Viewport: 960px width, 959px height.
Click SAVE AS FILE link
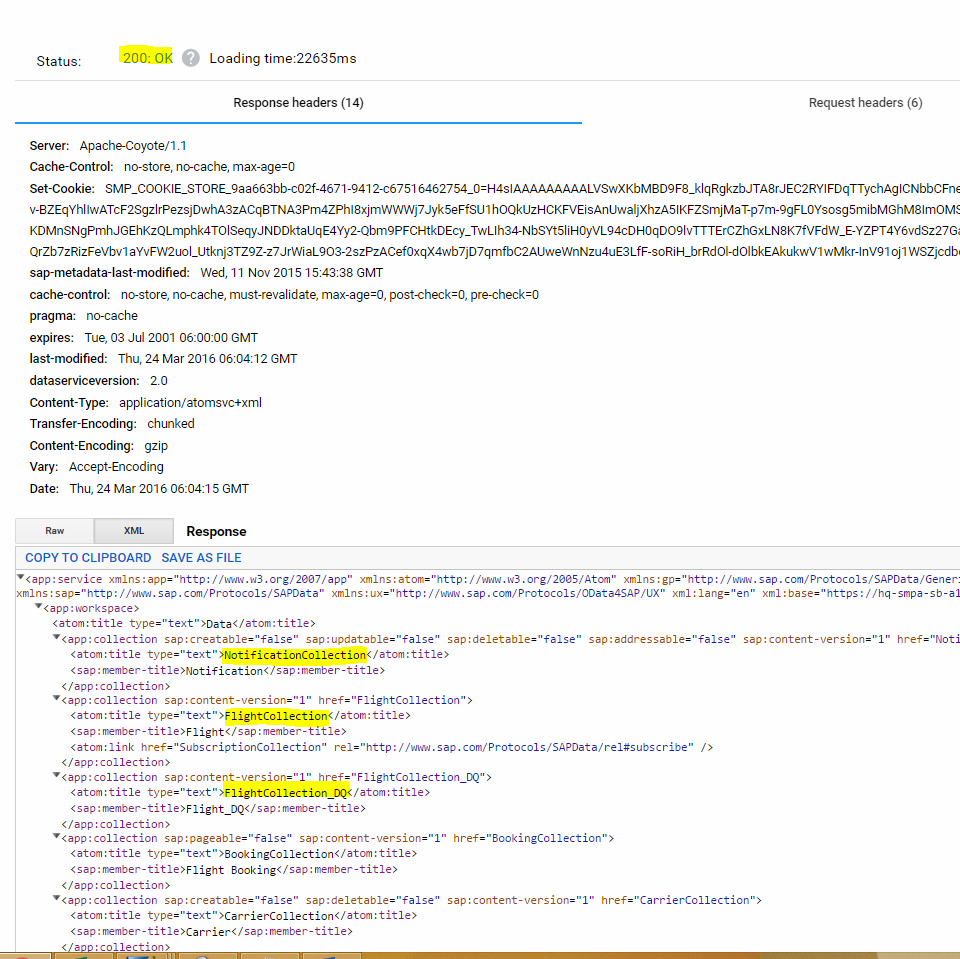pos(201,558)
